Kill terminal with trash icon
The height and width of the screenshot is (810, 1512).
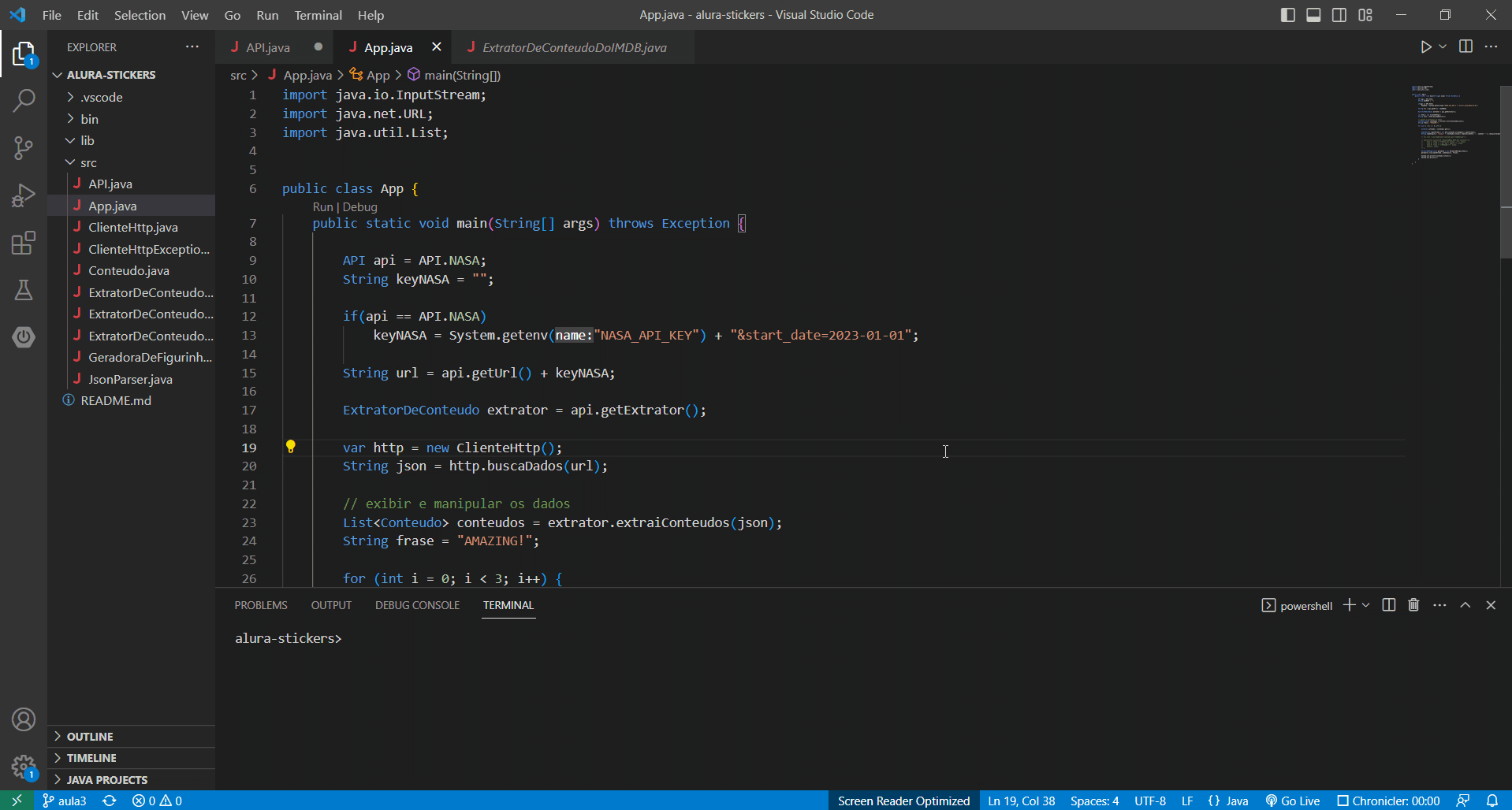(x=1413, y=605)
